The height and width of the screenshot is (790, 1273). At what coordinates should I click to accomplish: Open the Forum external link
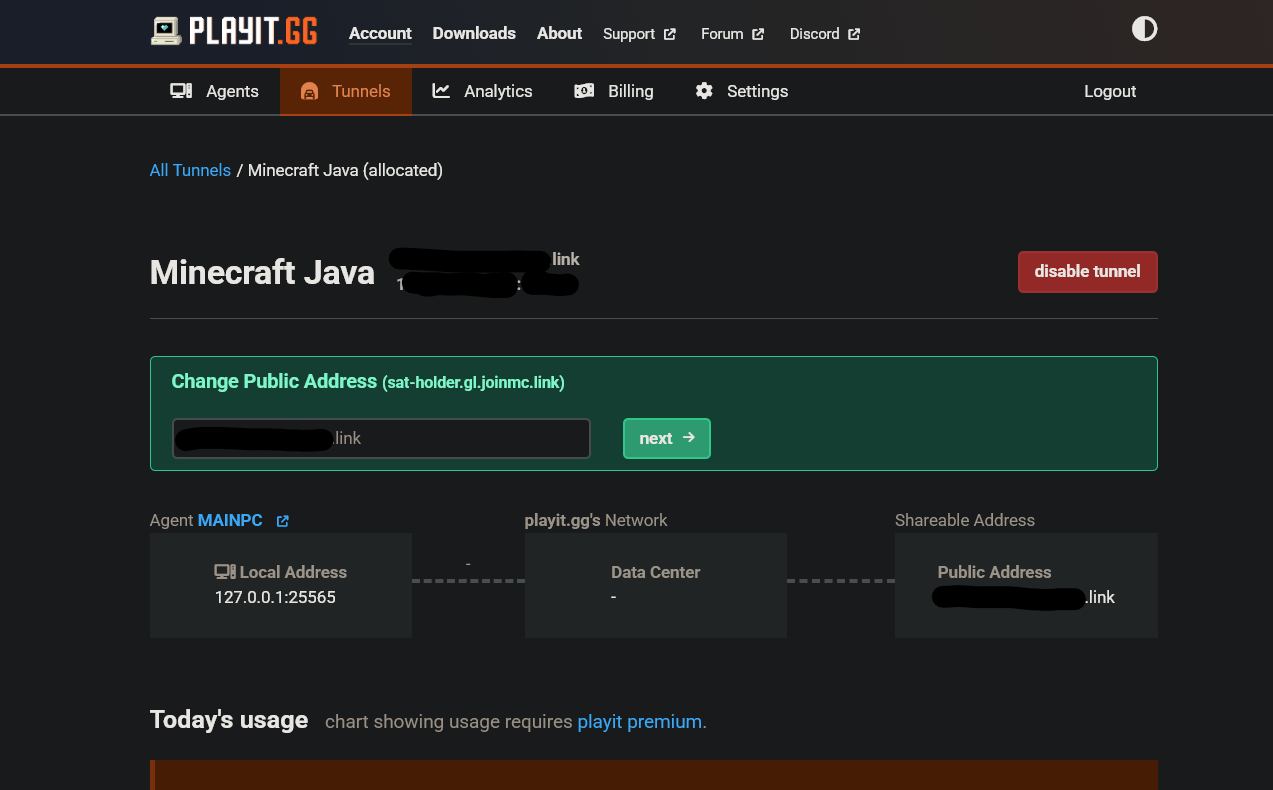(732, 34)
